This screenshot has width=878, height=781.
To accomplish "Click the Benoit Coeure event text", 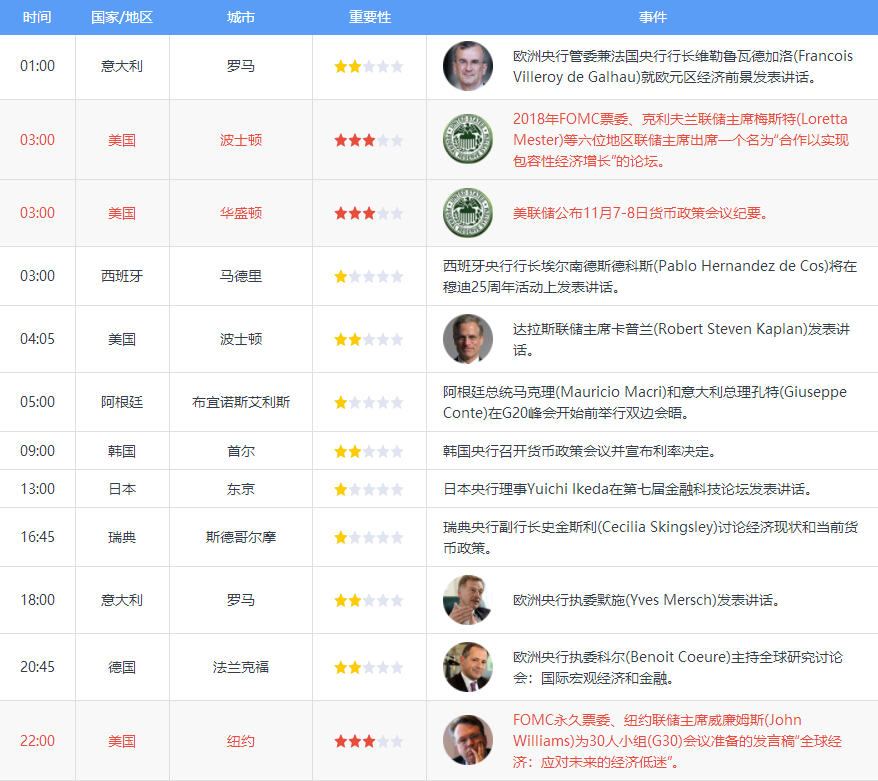I will (x=678, y=667).
